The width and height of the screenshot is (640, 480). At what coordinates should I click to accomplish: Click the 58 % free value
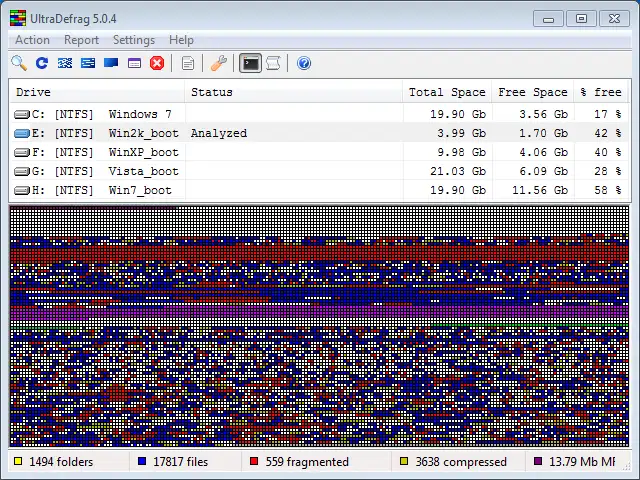[x=608, y=190]
